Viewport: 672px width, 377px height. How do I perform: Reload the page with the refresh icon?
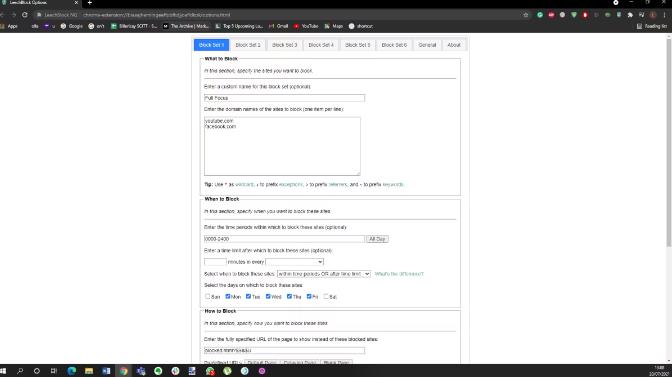tap(25, 15)
